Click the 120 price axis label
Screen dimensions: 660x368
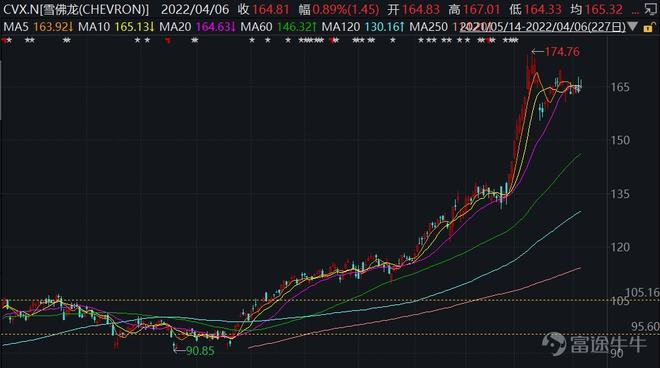620,247
